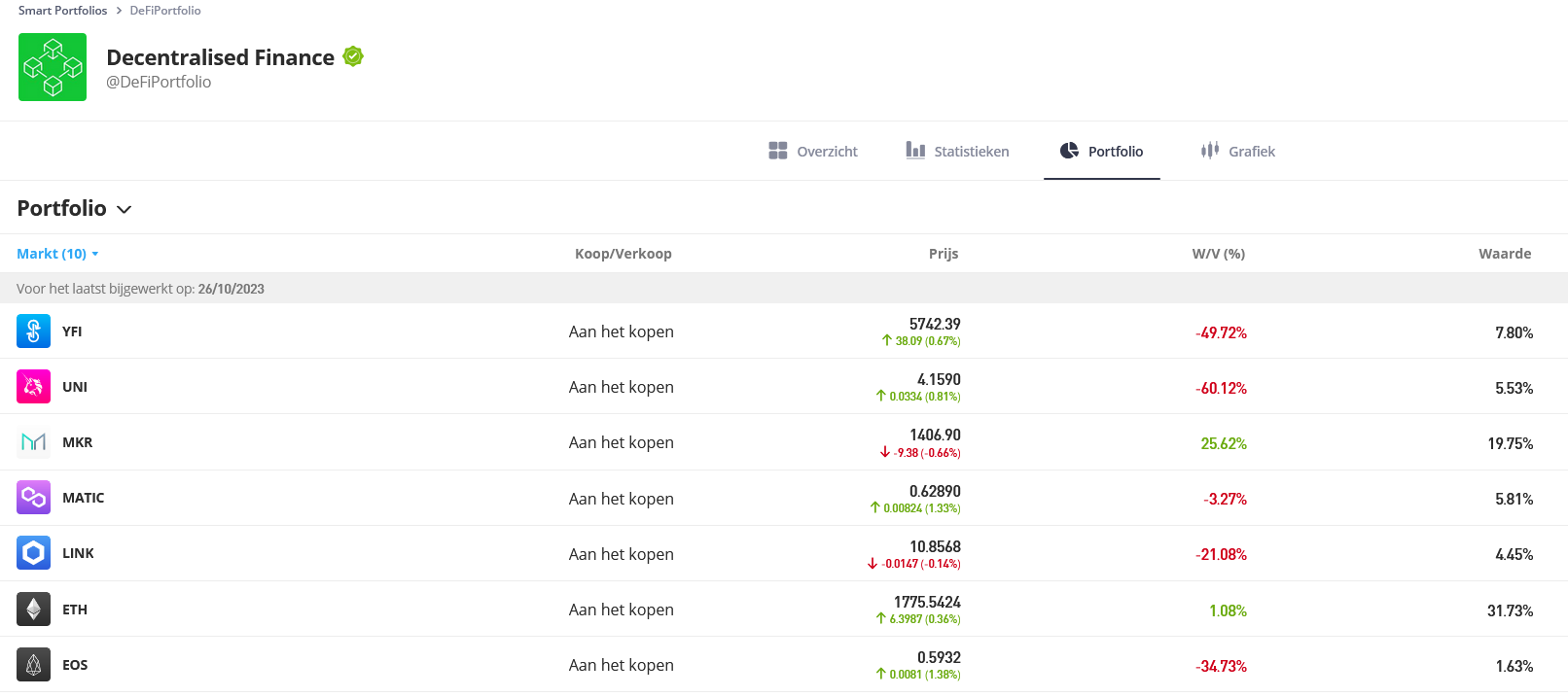Screen dimensions: 1568x697
Task: Open the Overzicht tab
Action: coord(813,151)
